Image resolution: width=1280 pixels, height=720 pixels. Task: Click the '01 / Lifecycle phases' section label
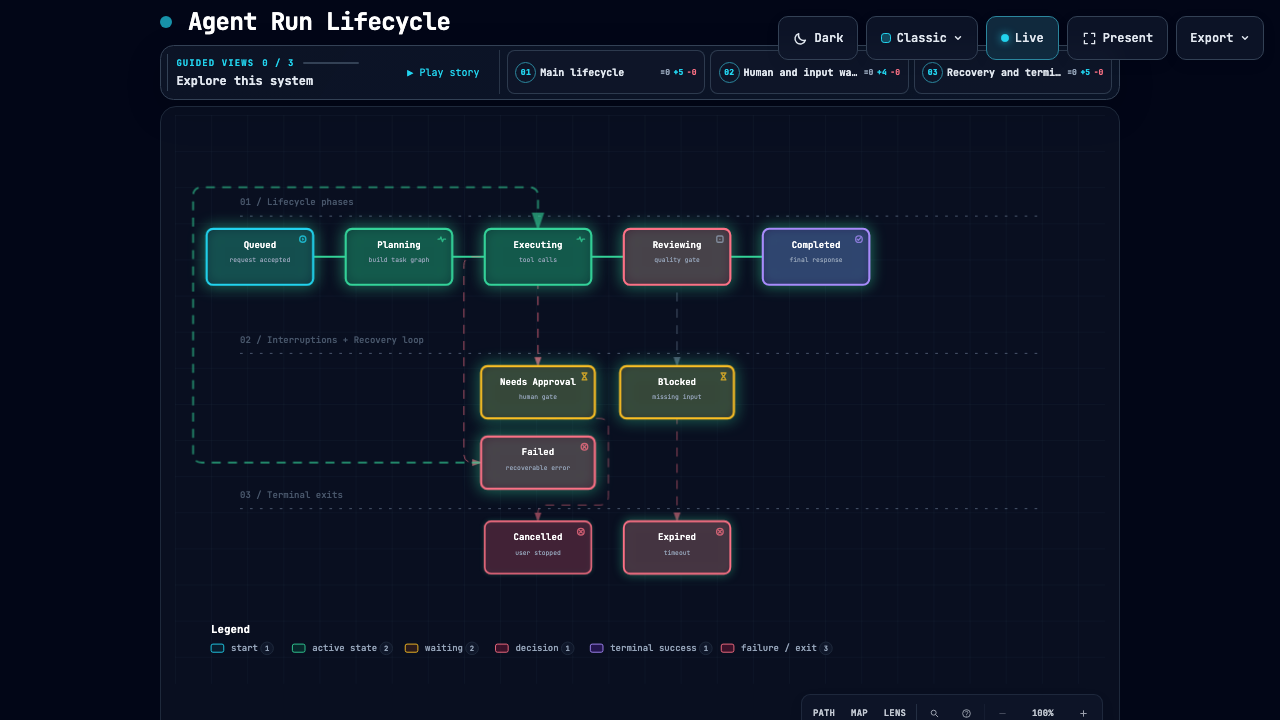click(296, 202)
